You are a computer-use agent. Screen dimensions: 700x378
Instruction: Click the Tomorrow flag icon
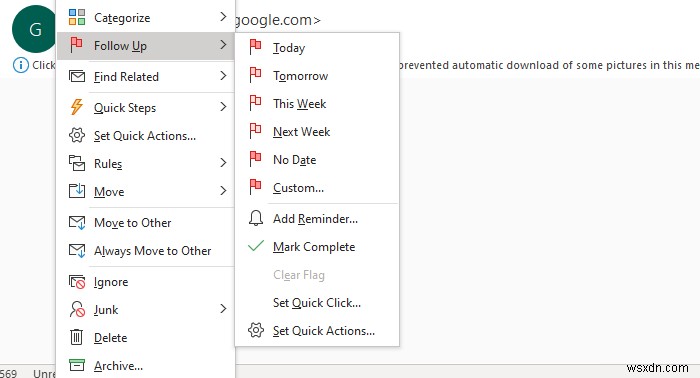coord(255,75)
